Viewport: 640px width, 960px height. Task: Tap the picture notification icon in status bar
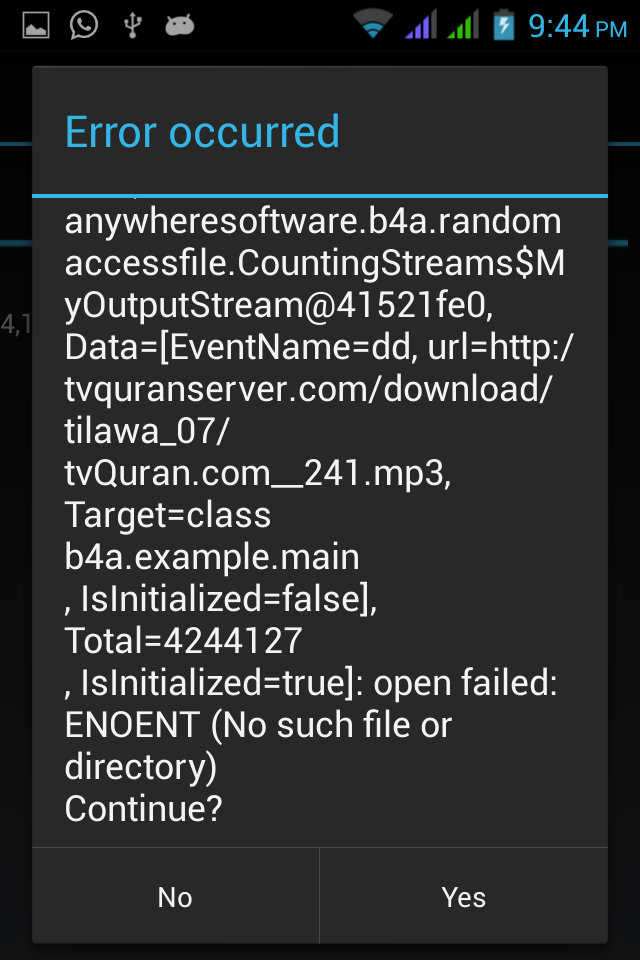point(36,26)
